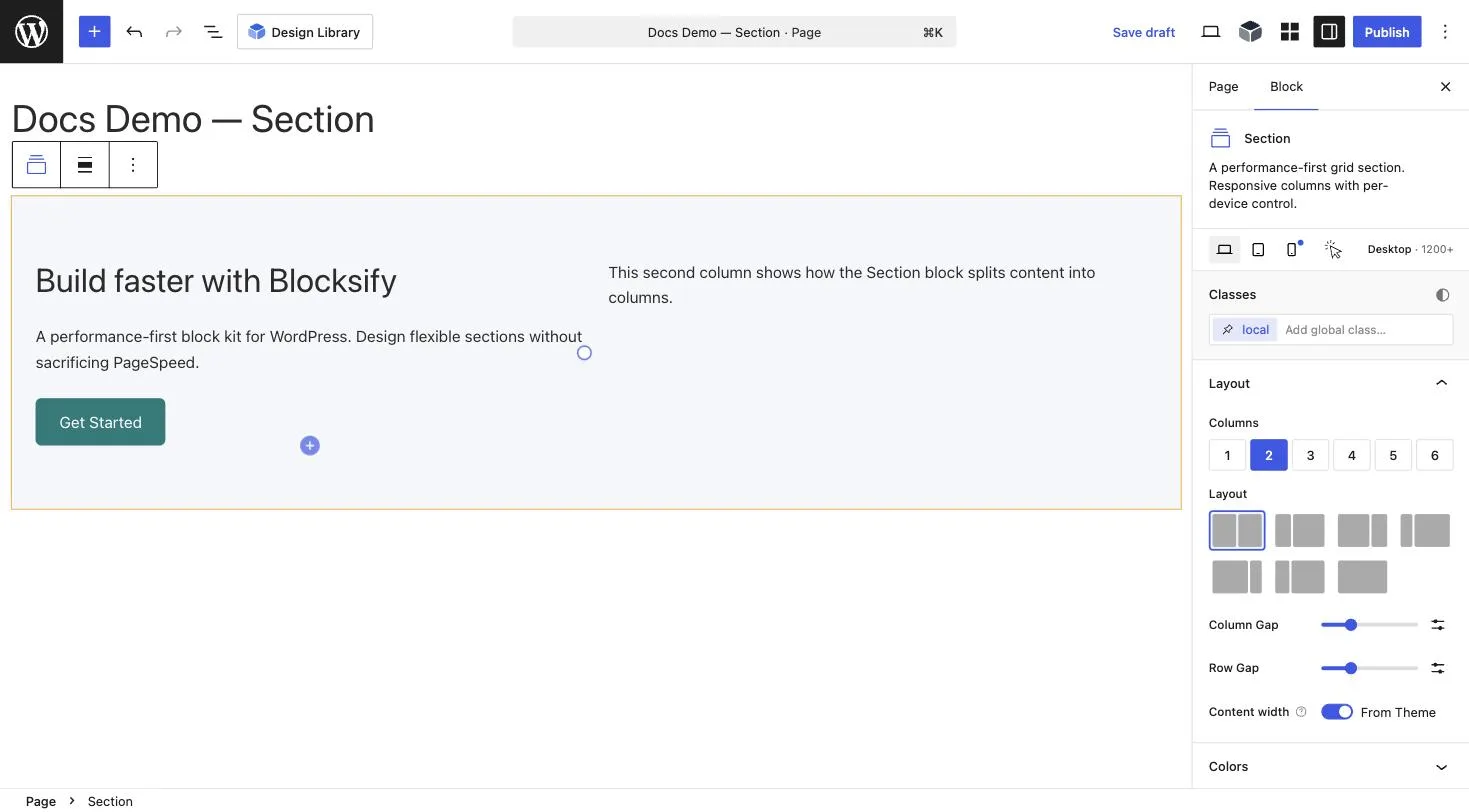Screen dimensions: 1469x812
Task: Open Column Gap custom settings icon
Action: (x=1437, y=625)
